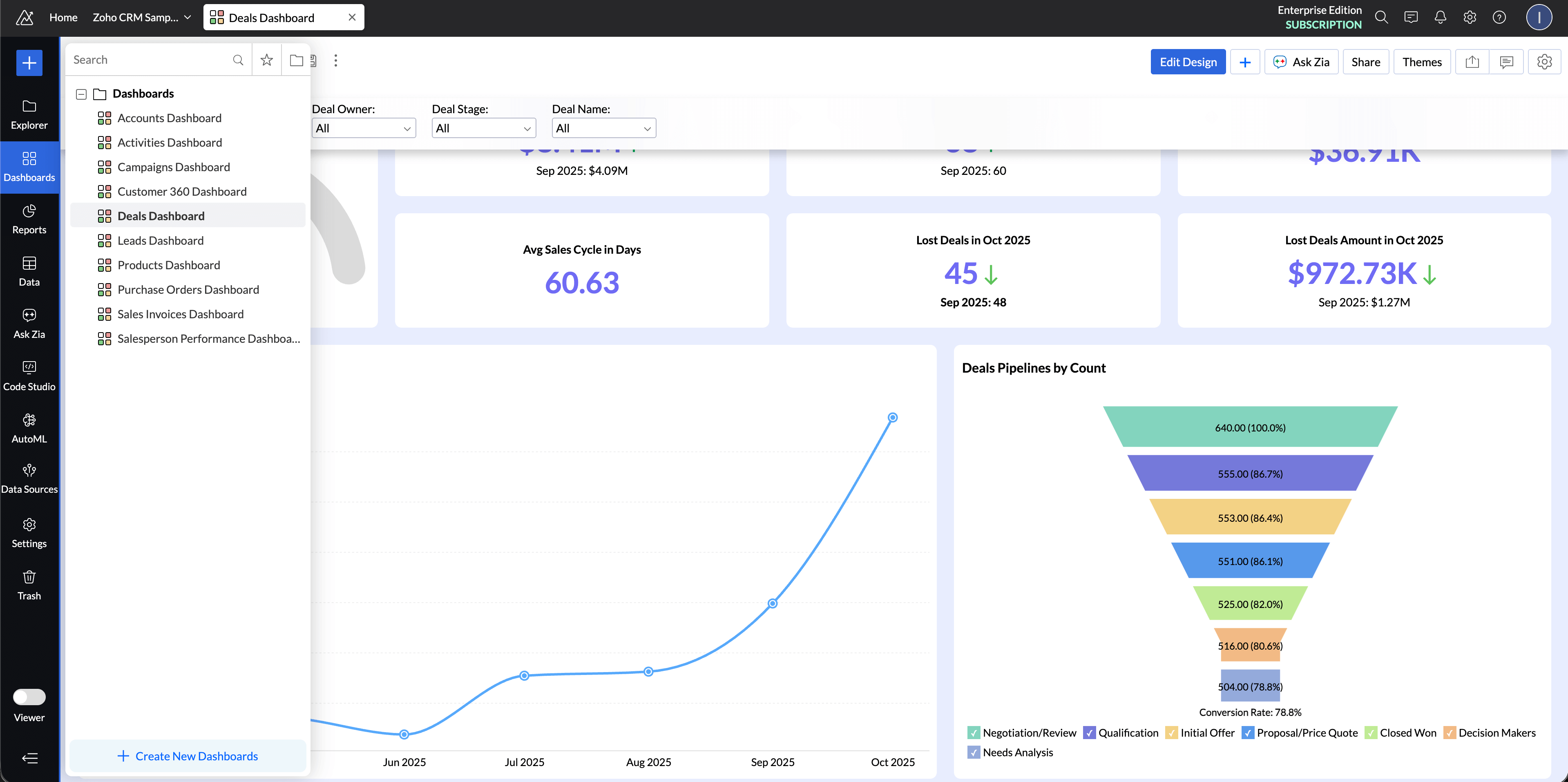This screenshot has width=1568, height=782.
Task: Switch to the Home menu item
Action: pyautogui.click(x=63, y=17)
